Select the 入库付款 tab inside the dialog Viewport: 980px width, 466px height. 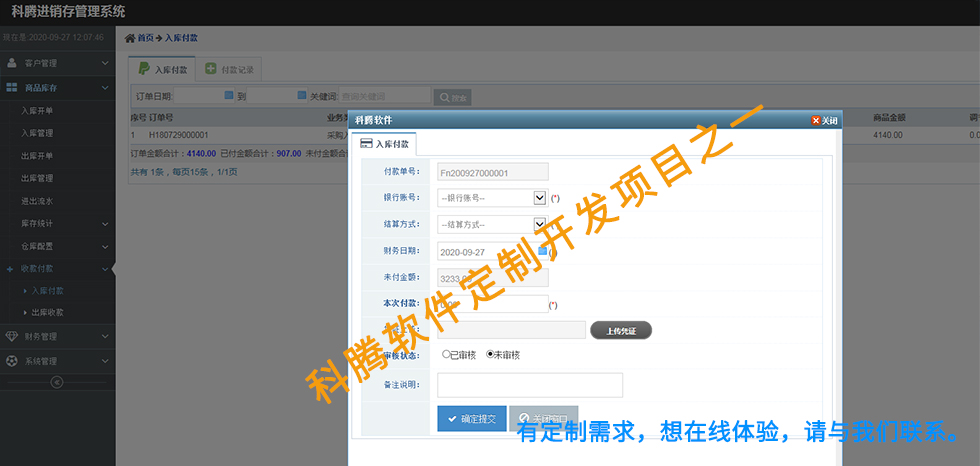point(384,144)
